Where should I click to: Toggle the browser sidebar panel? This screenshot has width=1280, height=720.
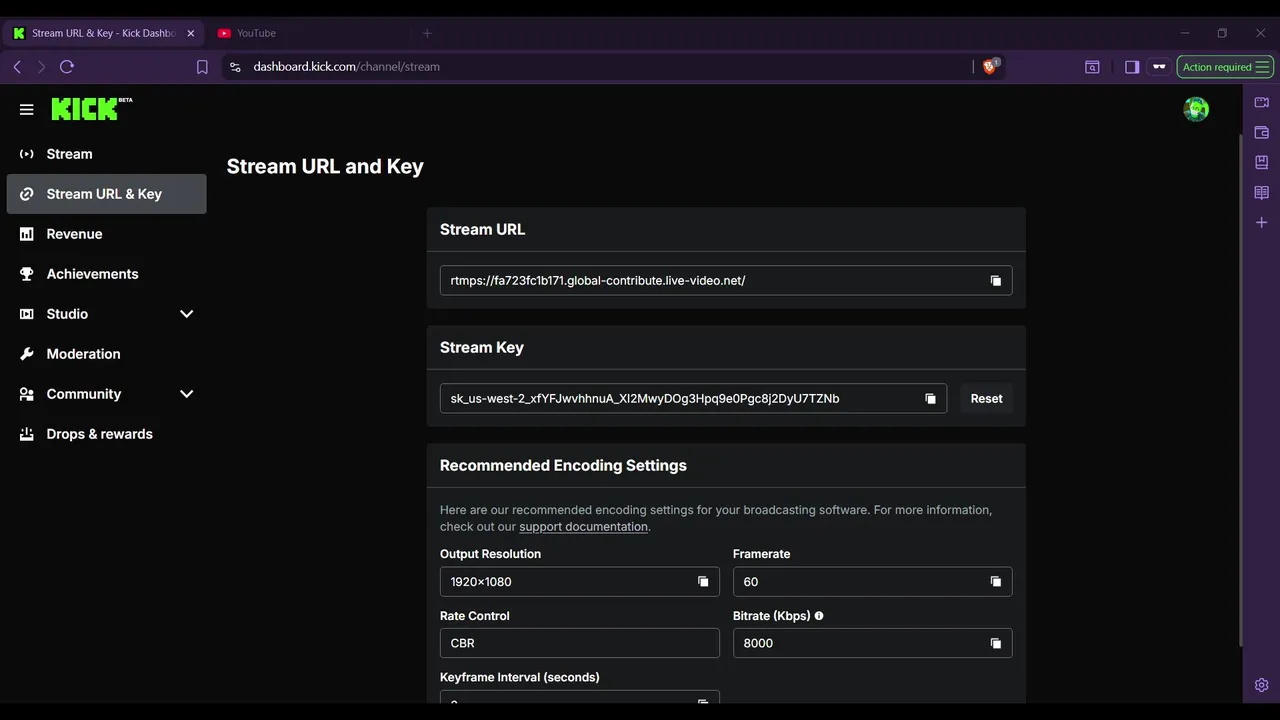(1132, 67)
